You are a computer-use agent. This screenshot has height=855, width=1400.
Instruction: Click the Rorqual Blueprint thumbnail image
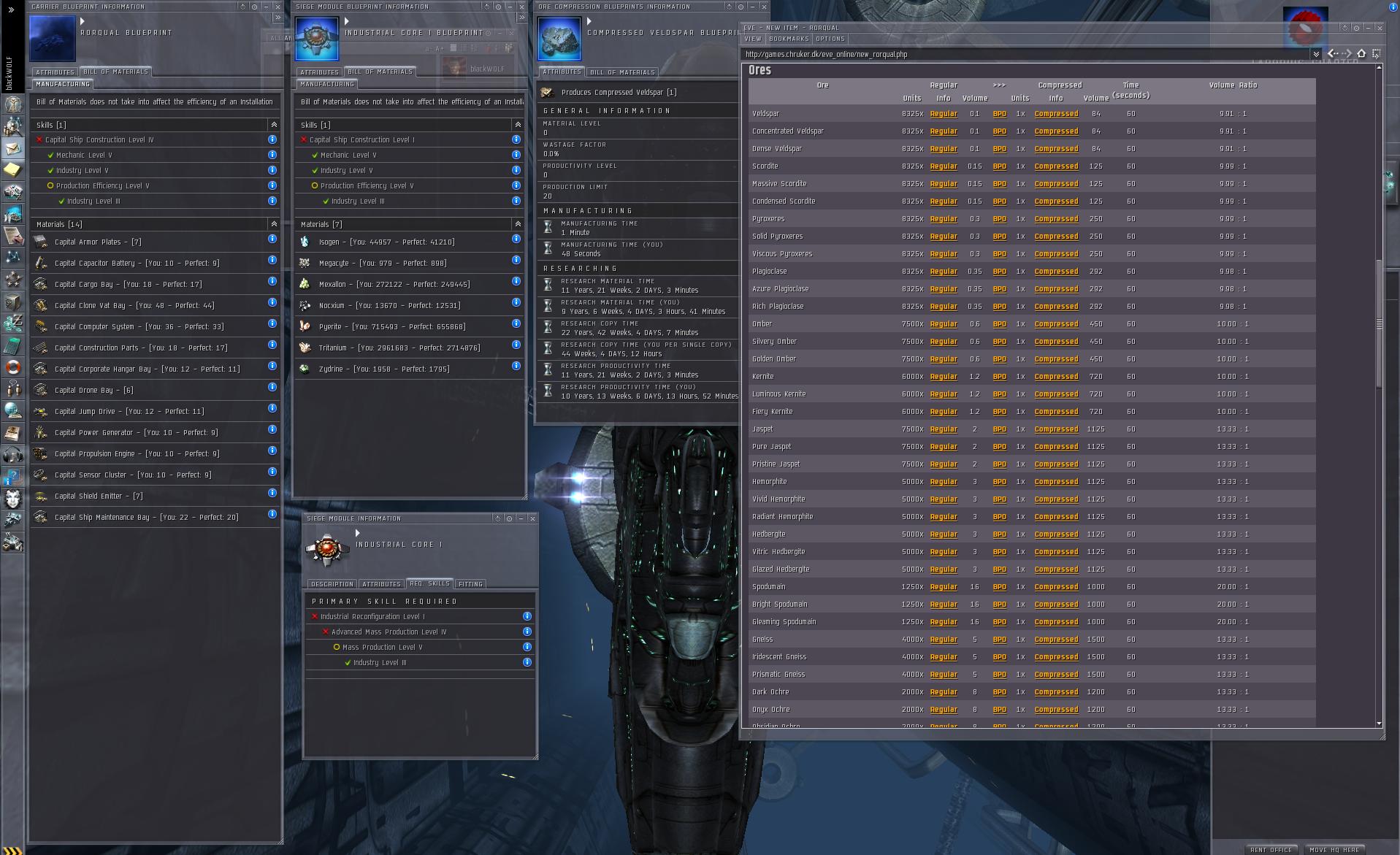53,38
